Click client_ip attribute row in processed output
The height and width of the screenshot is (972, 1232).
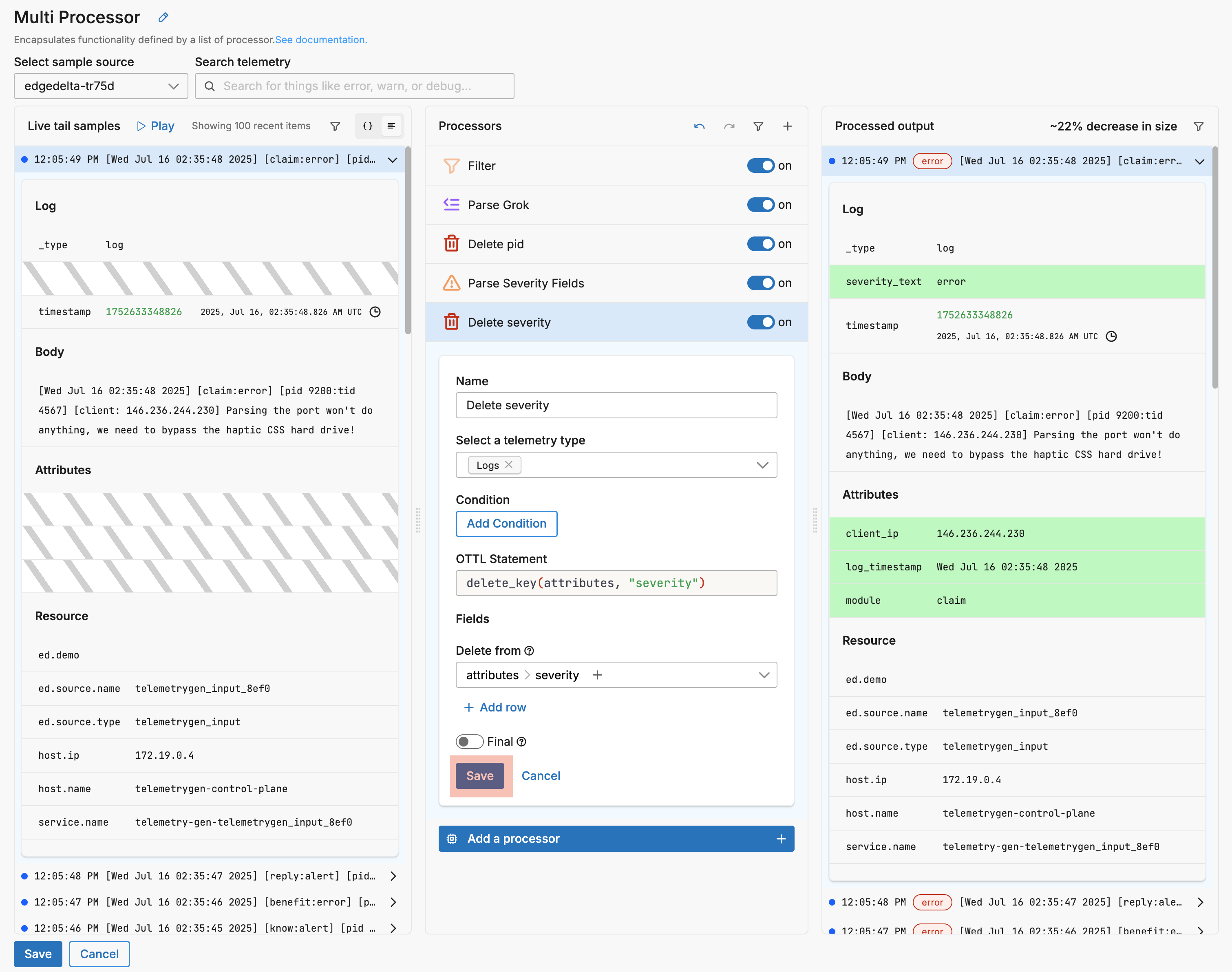pos(1017,534)
